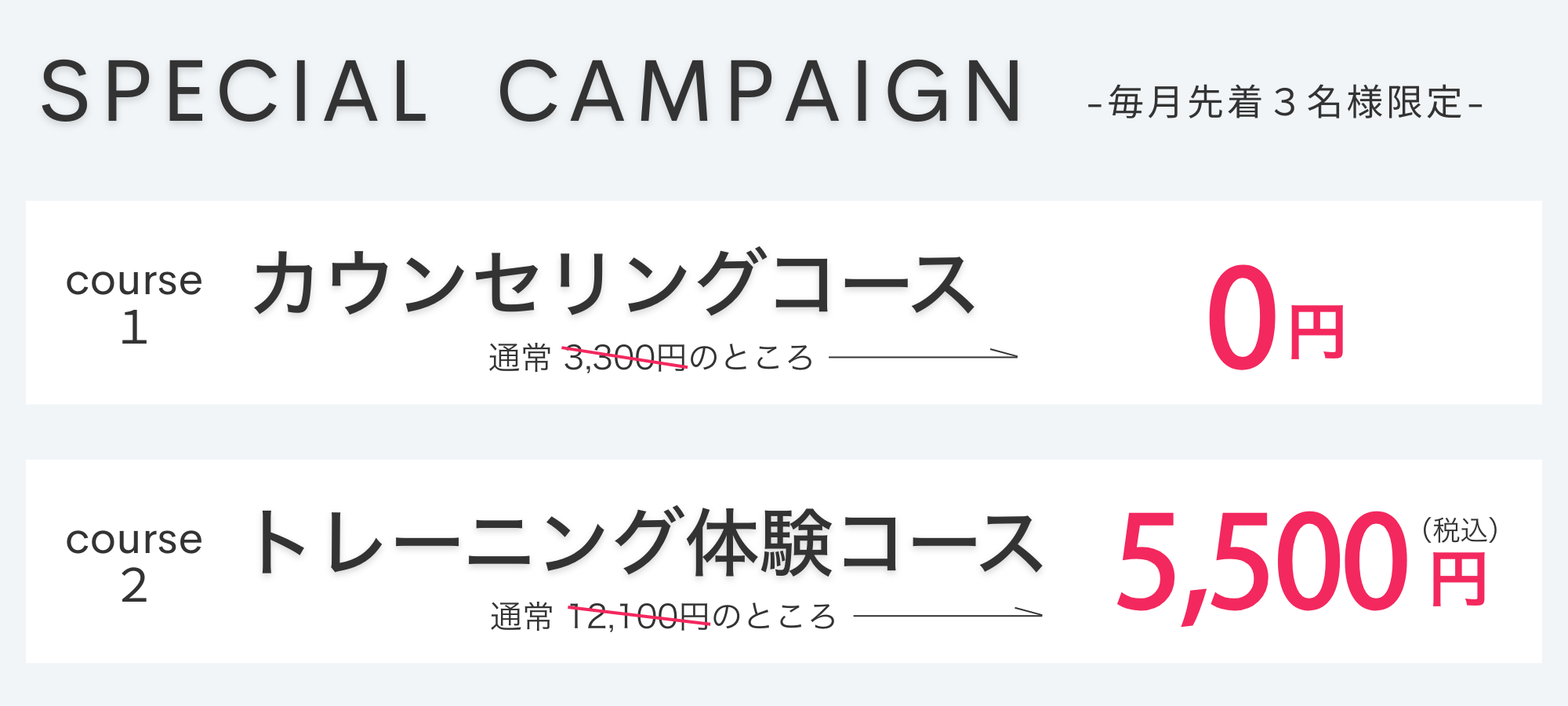Click the のところ text in course 1
Image resolution: width=1568 pixels, height=706 pixels.
(751, 358)
